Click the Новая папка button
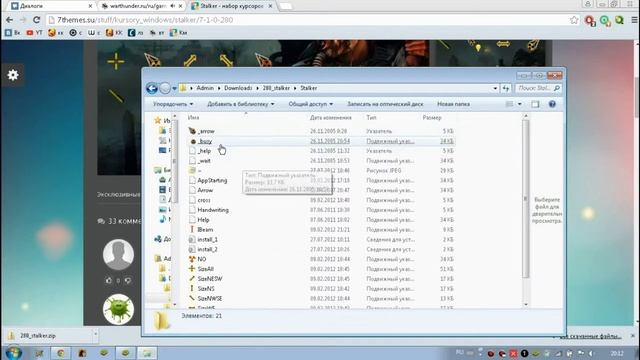This screenshot has height=360, width=640. (x=453, y=104)
